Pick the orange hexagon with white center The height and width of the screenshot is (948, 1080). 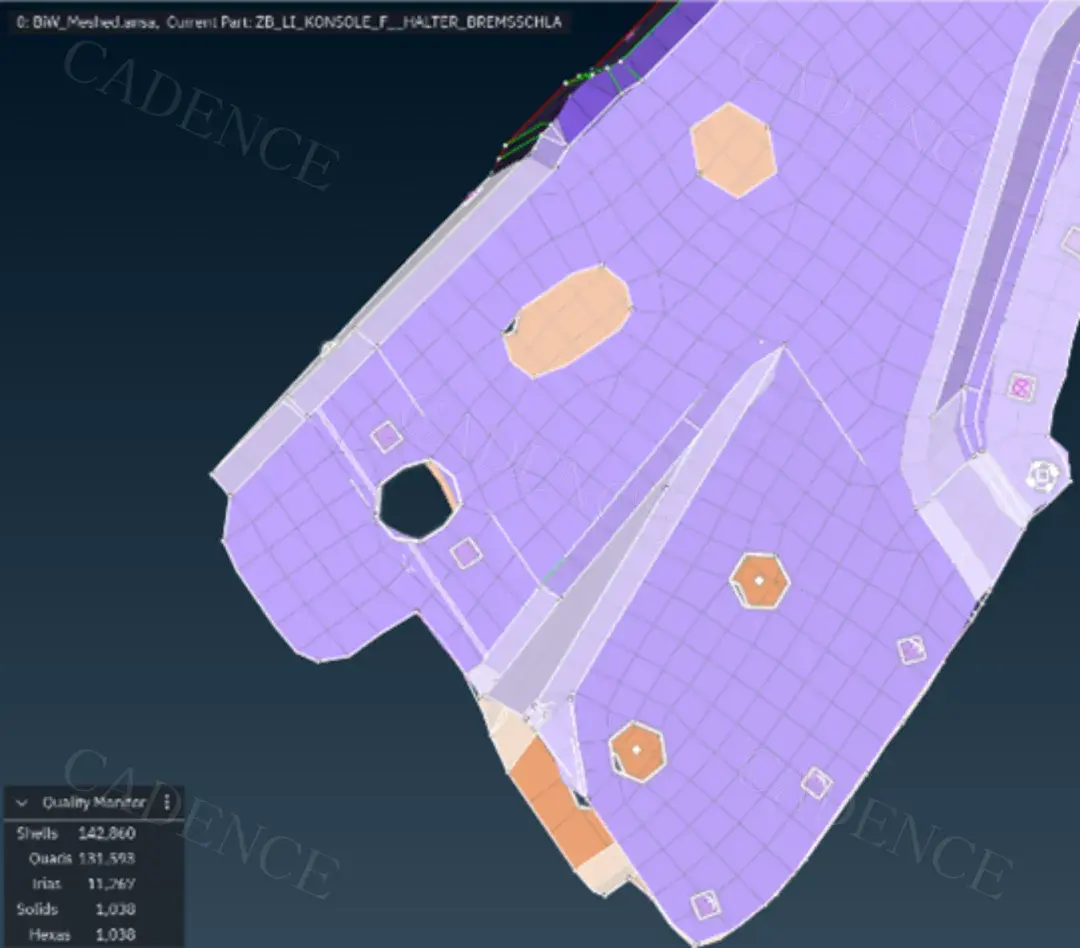[759, 581]
